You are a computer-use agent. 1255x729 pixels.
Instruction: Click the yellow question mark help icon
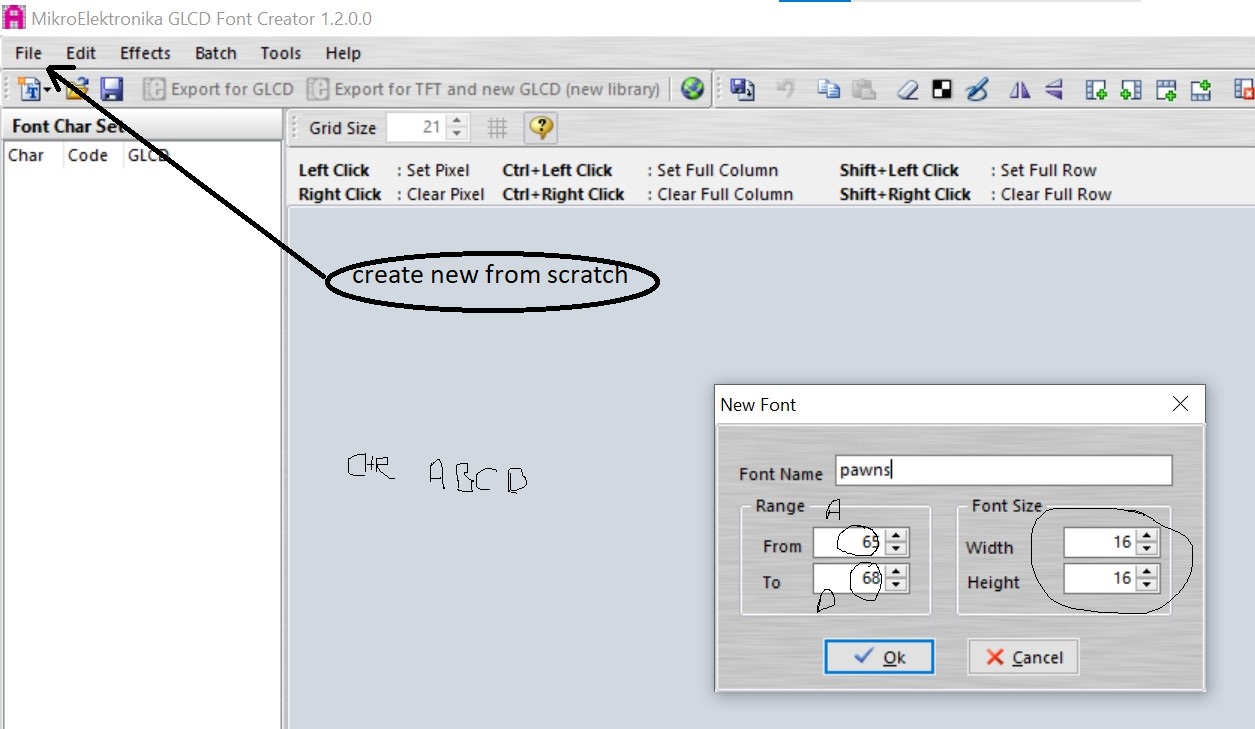coord(540,127)
